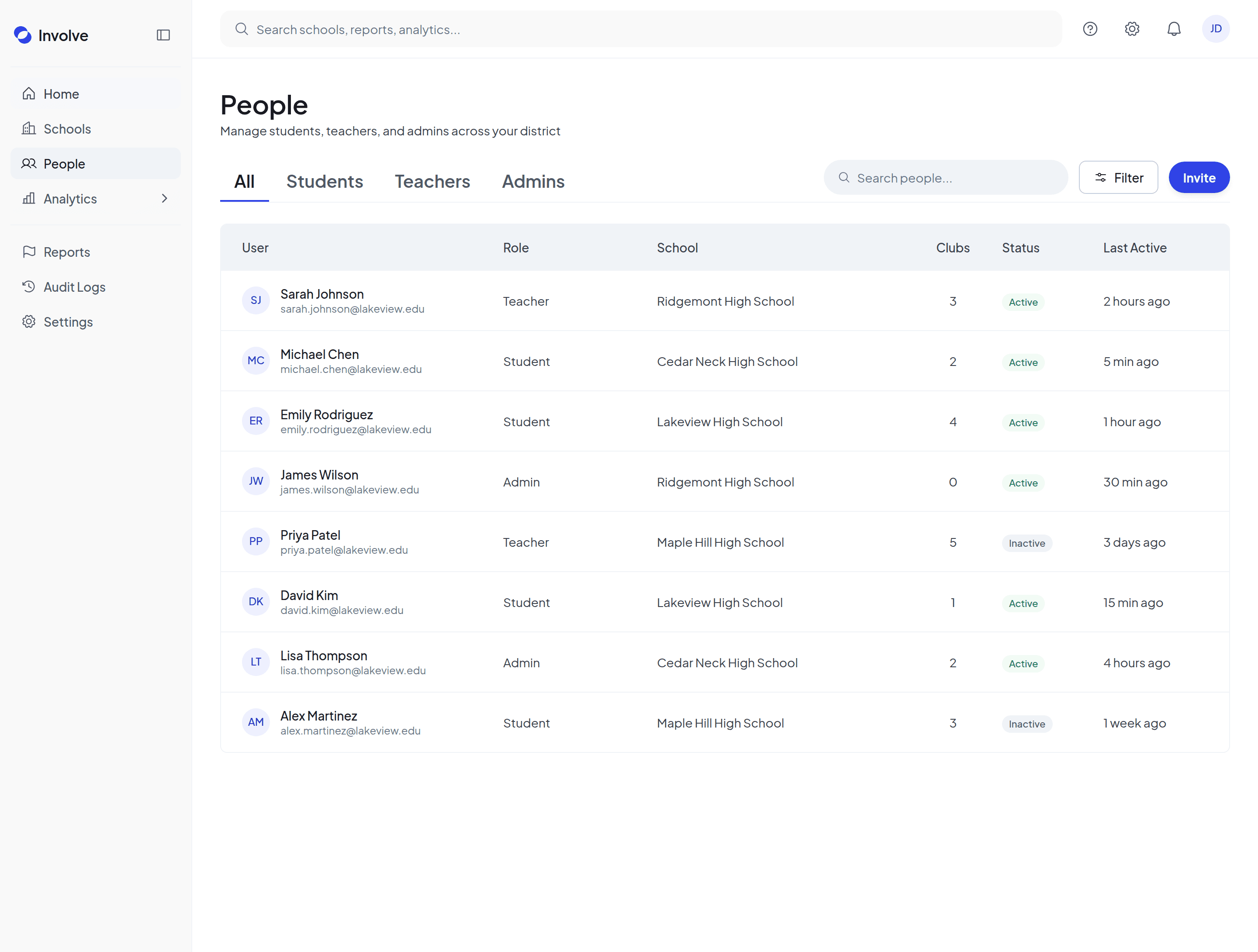Viewport: 1258px width, 952px height.
Task: Expand the Analytics submenu chevron
Action: pyautogui.click(x=164, y=198)
